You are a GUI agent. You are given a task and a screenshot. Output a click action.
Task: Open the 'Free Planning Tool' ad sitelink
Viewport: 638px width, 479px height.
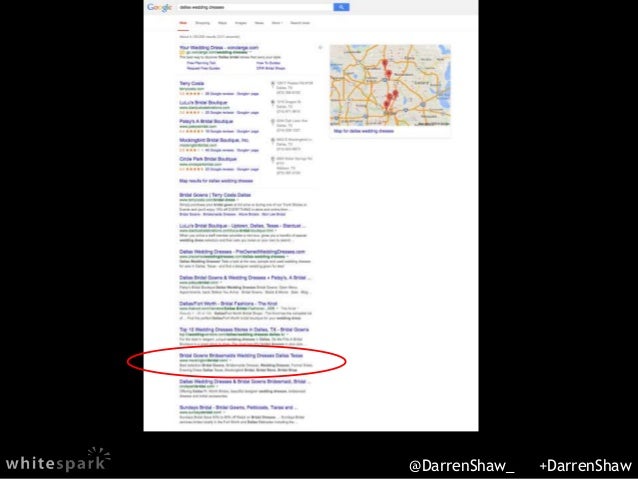(x=201, y=63)
